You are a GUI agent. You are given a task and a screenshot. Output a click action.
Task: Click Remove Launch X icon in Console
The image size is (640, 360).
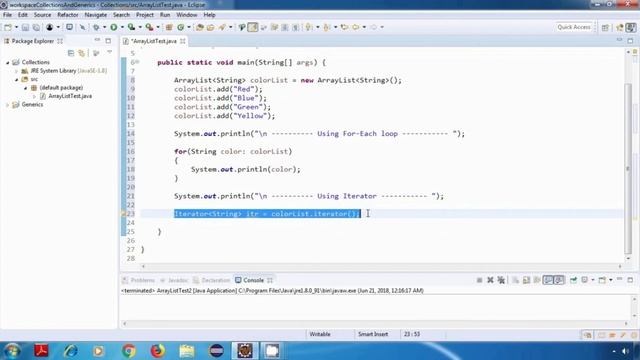coord(490,280)
